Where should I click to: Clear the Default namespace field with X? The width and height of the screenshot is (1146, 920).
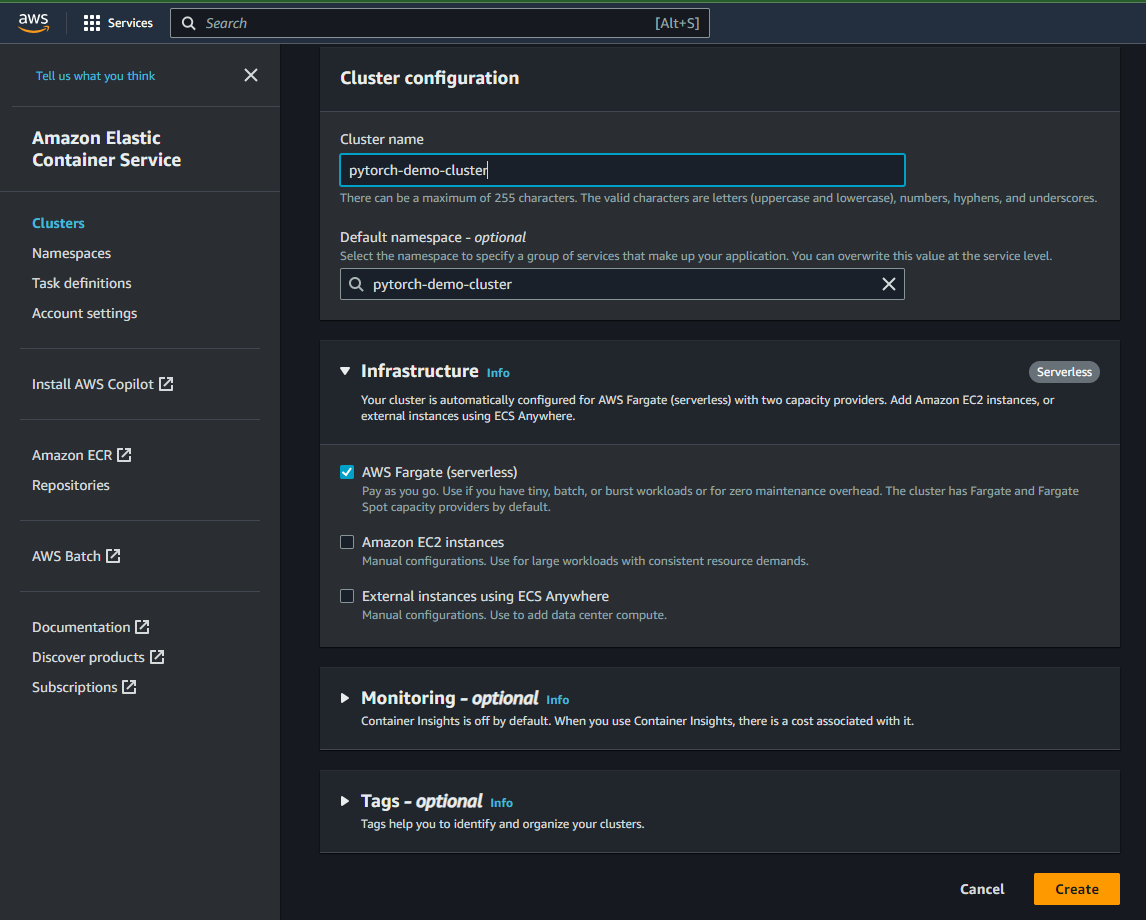pyautogui.click(x=888, y=284)
